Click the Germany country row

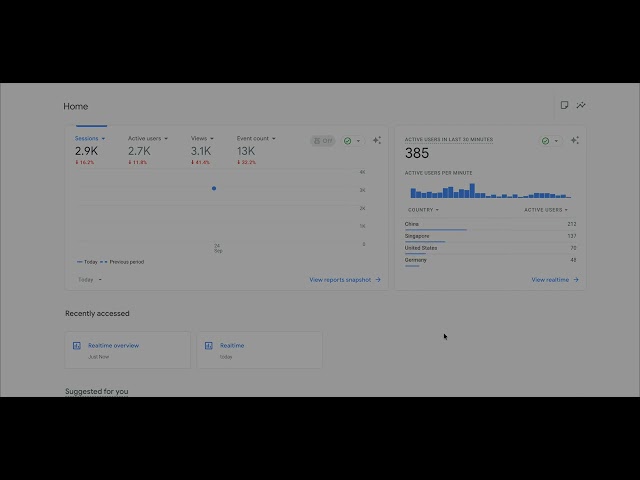pyautogui.click(x=491, y=261)
